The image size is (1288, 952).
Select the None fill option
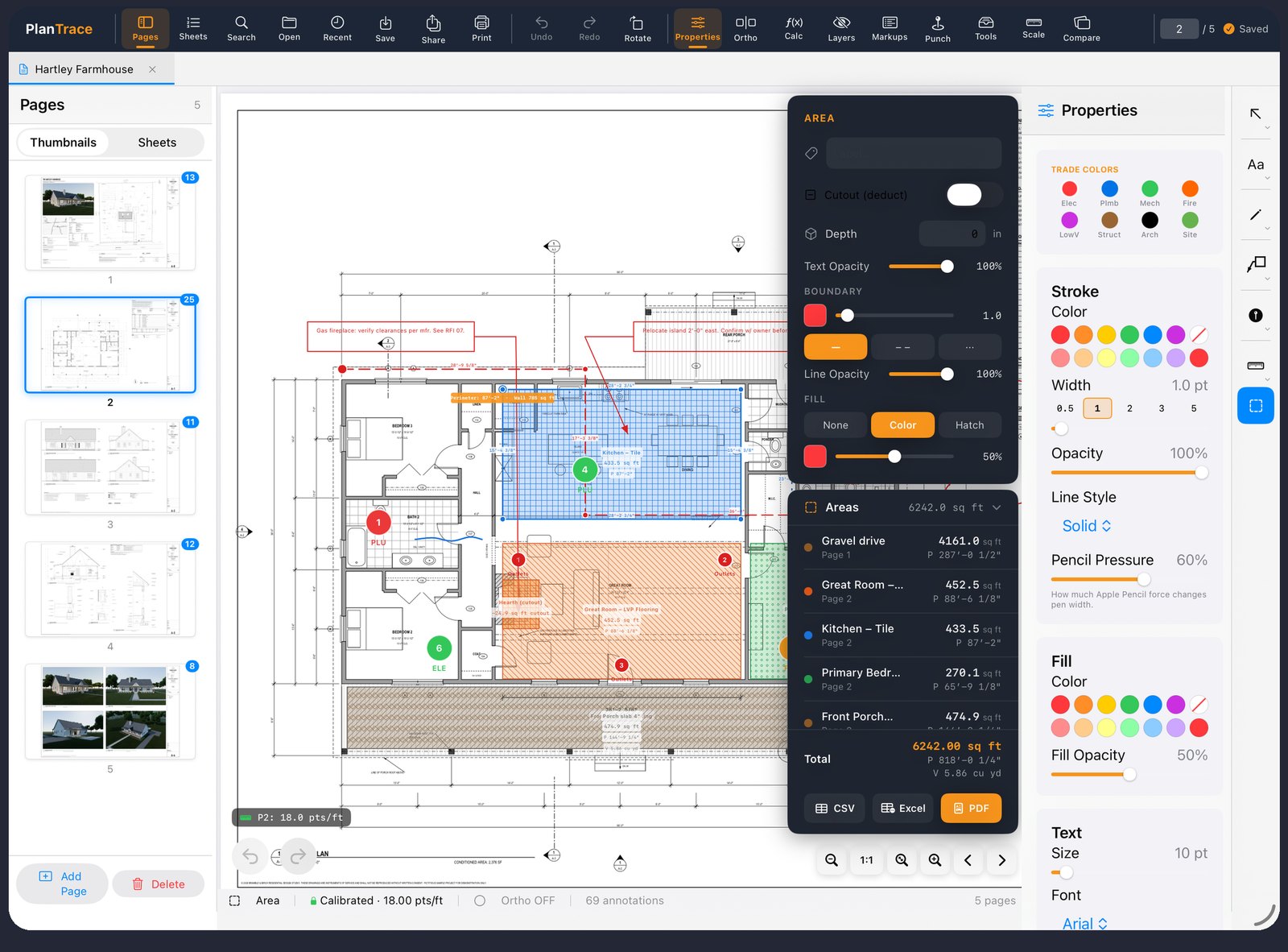(x=836, y=425)
